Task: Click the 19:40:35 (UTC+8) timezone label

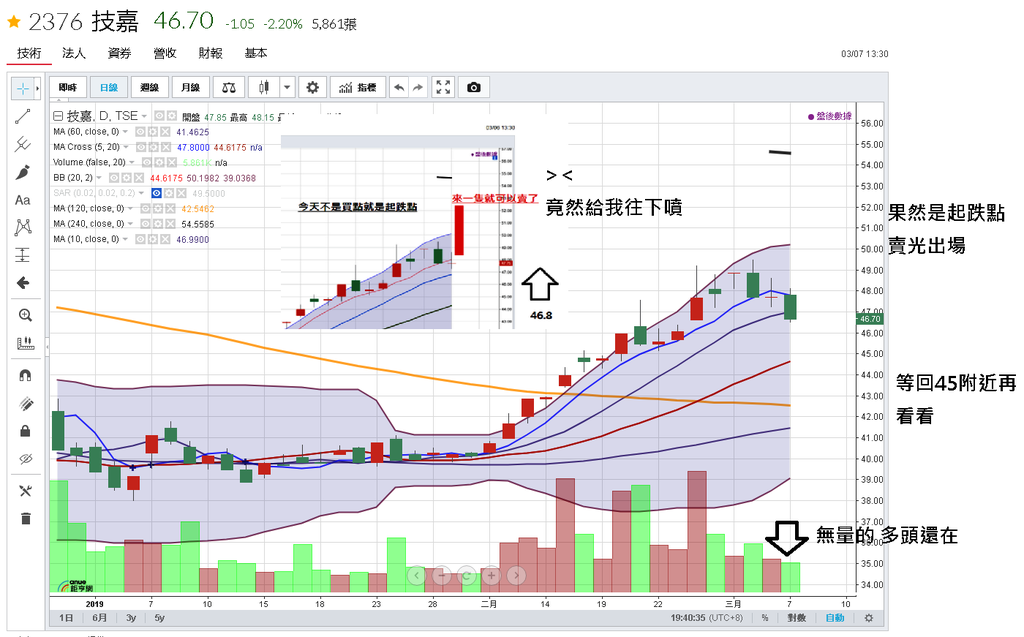Action: (707, 618)
